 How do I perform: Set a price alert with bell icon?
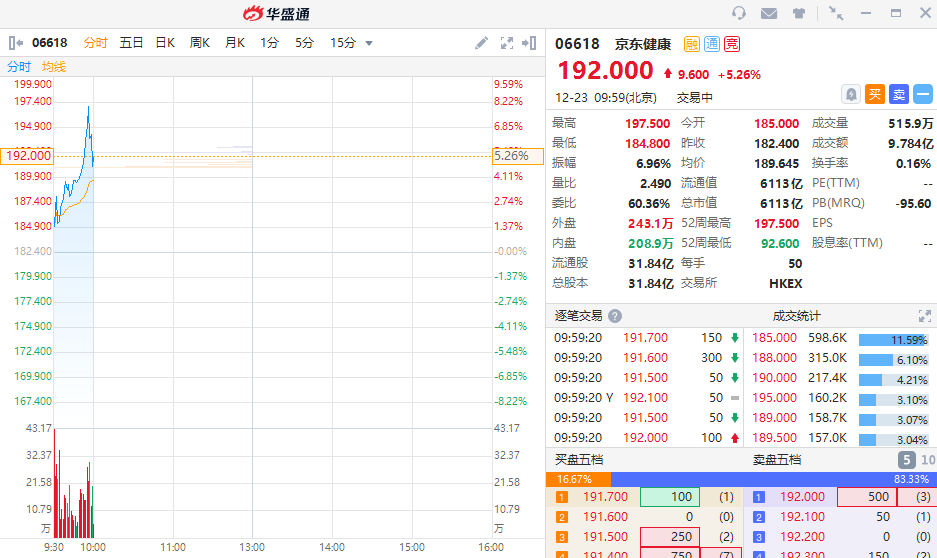(850, 94)
